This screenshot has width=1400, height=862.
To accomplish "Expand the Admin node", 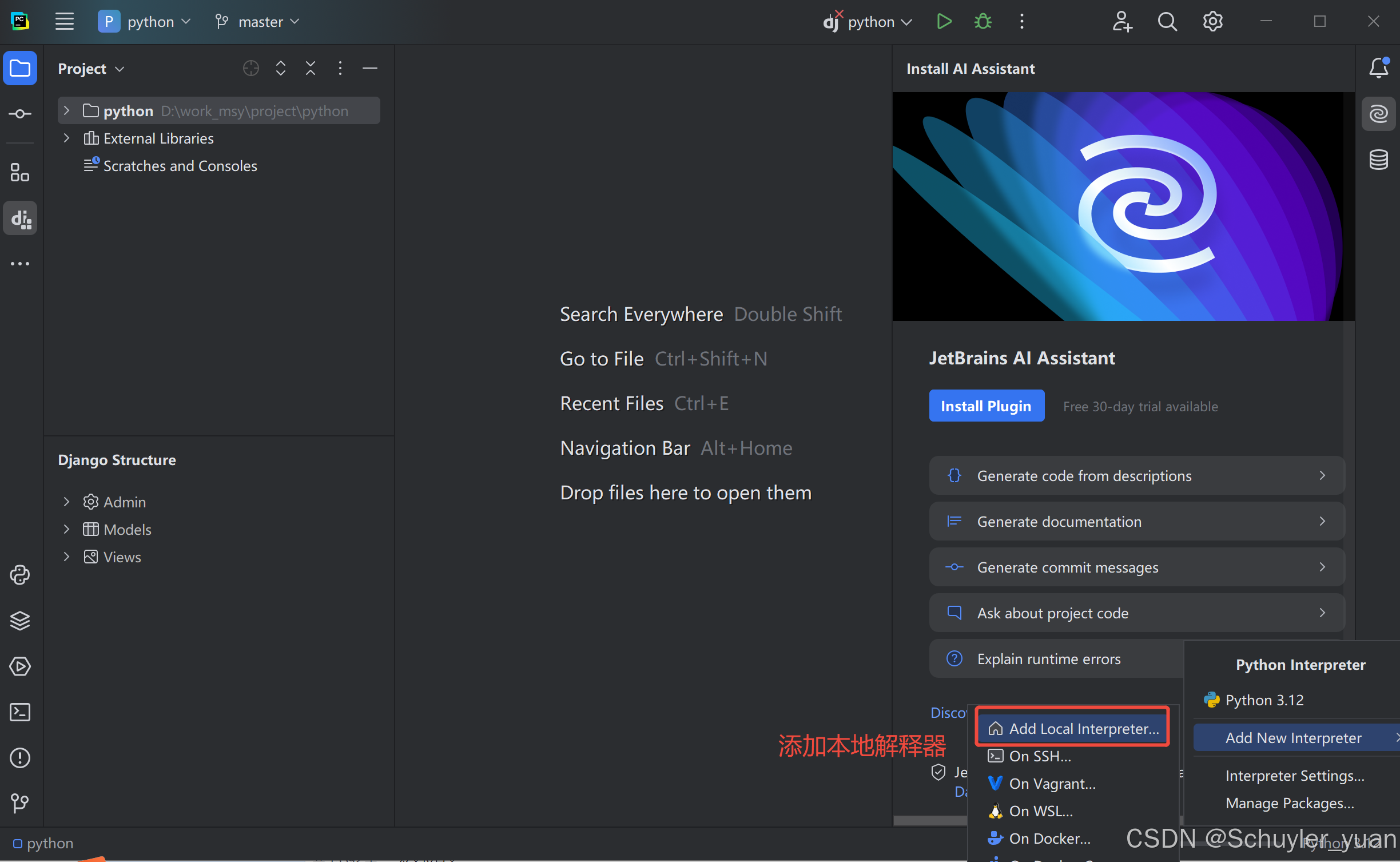I will pos(66,502).
